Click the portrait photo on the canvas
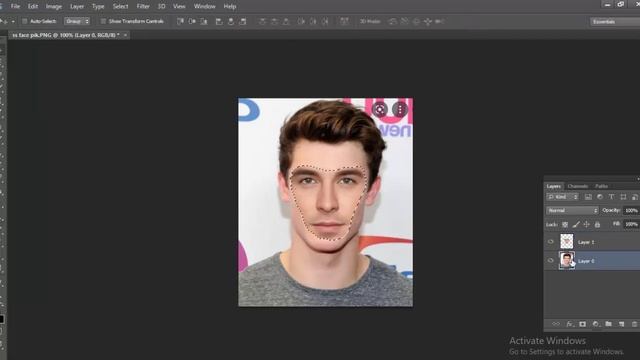This screenshot has height=360, width=640. [325, 202]
